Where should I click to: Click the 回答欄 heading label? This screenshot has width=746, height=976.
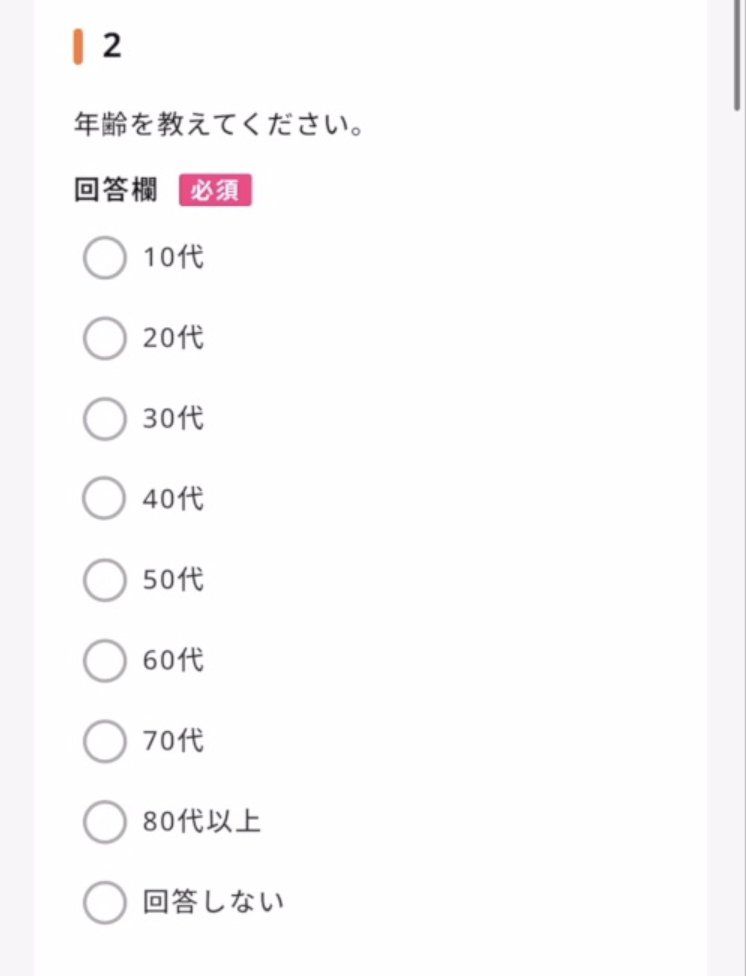116,190
